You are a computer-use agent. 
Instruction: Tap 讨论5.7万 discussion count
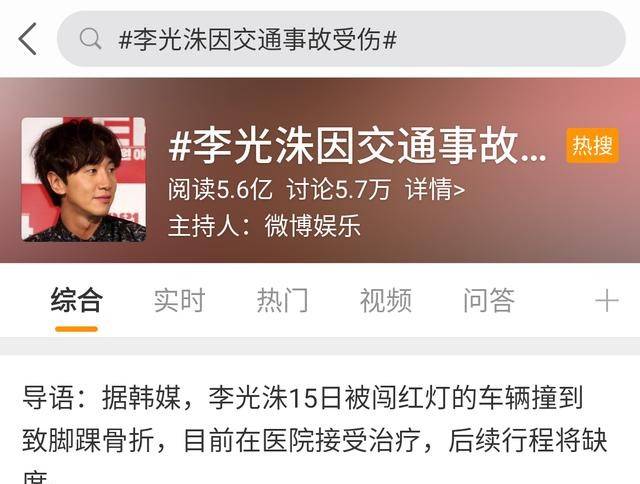pyautogui.click(x=338, y=189)
